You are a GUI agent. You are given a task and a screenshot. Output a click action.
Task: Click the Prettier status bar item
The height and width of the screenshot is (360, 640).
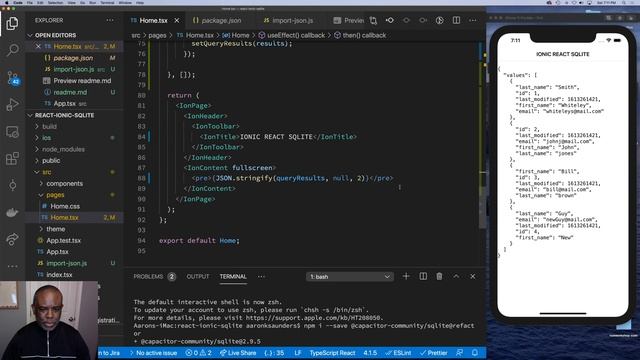(x=433, y=353)
